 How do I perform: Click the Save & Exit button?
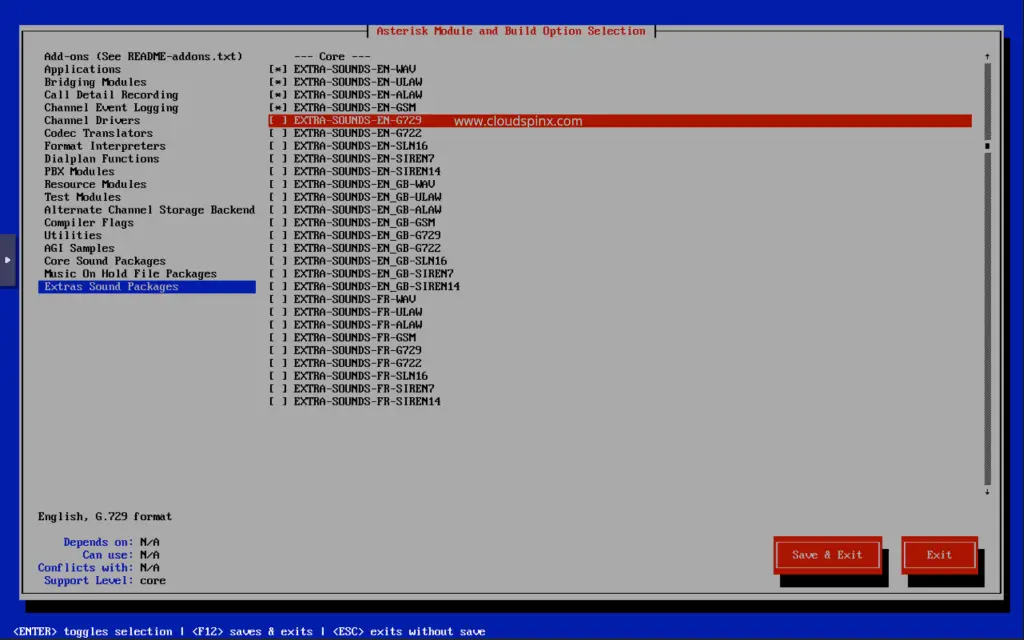click(827, 554)
